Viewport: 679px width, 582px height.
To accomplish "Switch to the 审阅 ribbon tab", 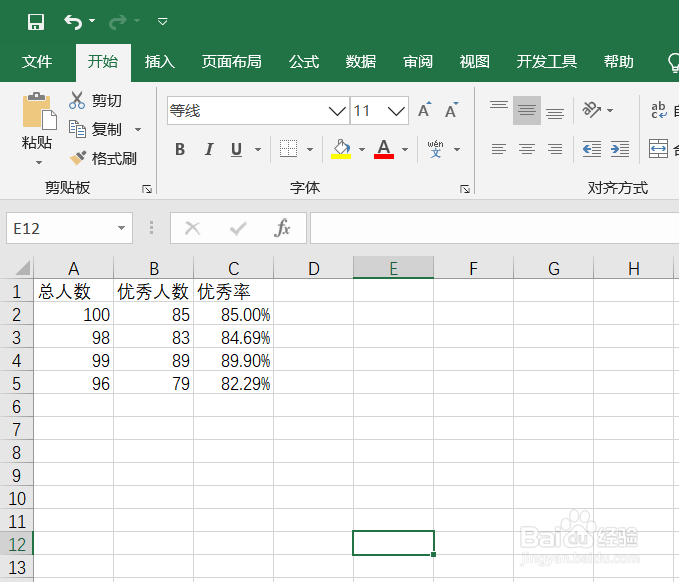I will click(x=418, y=62).
